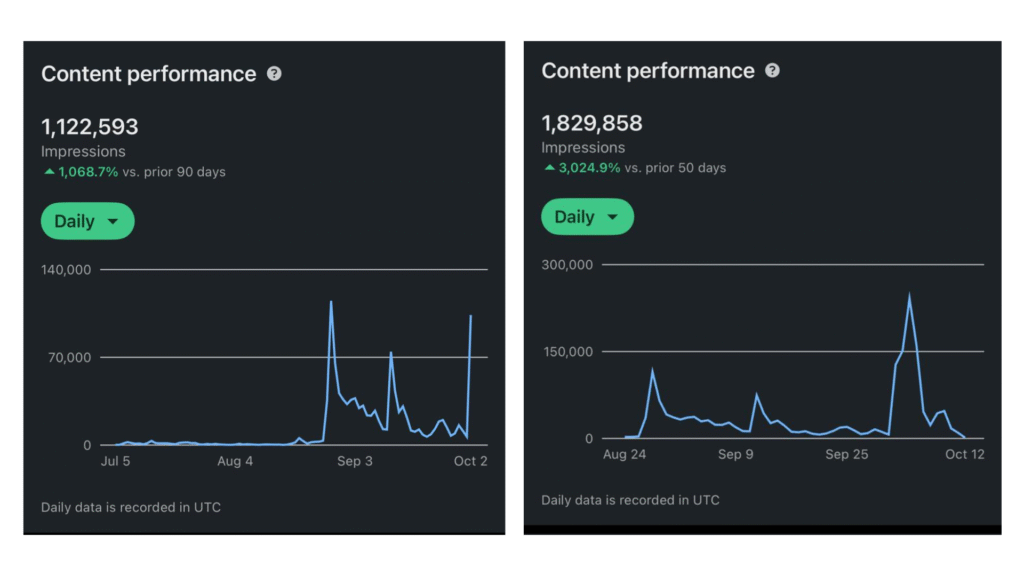
Task: Click the Aug 24 axis label
Action: [x=624, y=454]
